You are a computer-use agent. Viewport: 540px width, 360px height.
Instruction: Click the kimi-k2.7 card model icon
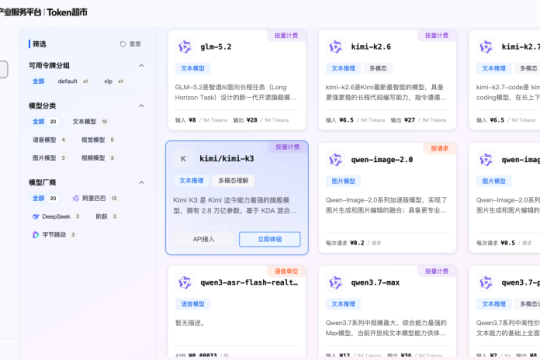pos(486,47)
